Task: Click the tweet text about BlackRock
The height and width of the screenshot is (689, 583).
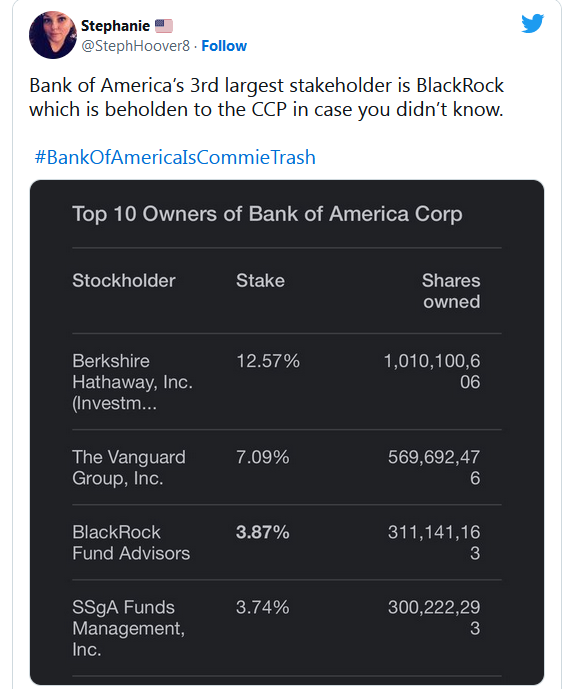Action: pyautogui.click(x=266, y=98)
